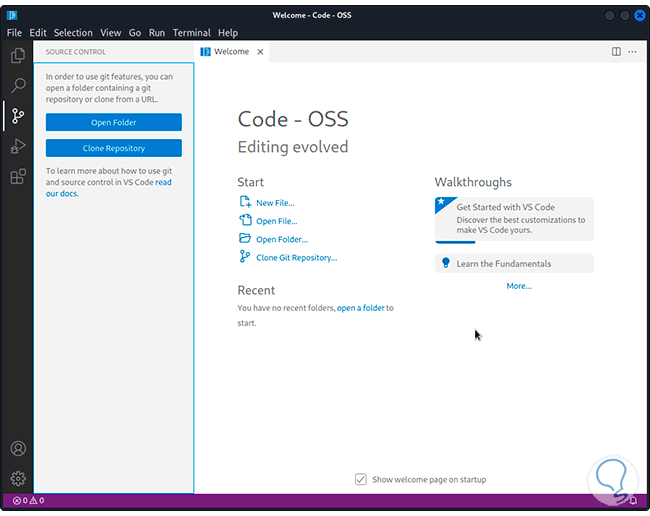Click errors and warnings status bar indicator

click(27, 501)
